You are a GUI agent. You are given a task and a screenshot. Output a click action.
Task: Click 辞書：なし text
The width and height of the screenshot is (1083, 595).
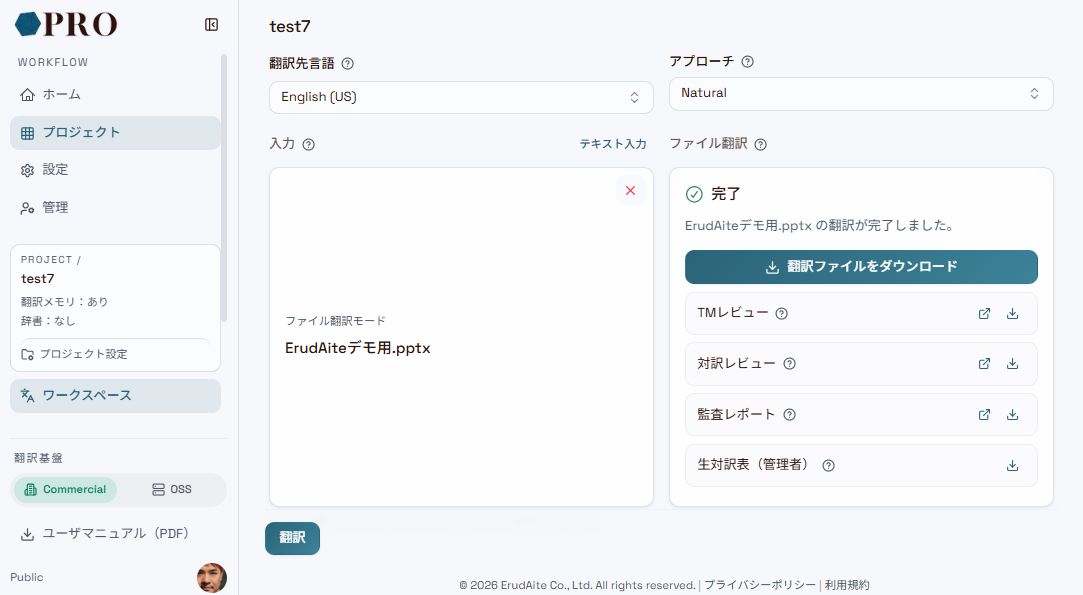coord(48,321)
